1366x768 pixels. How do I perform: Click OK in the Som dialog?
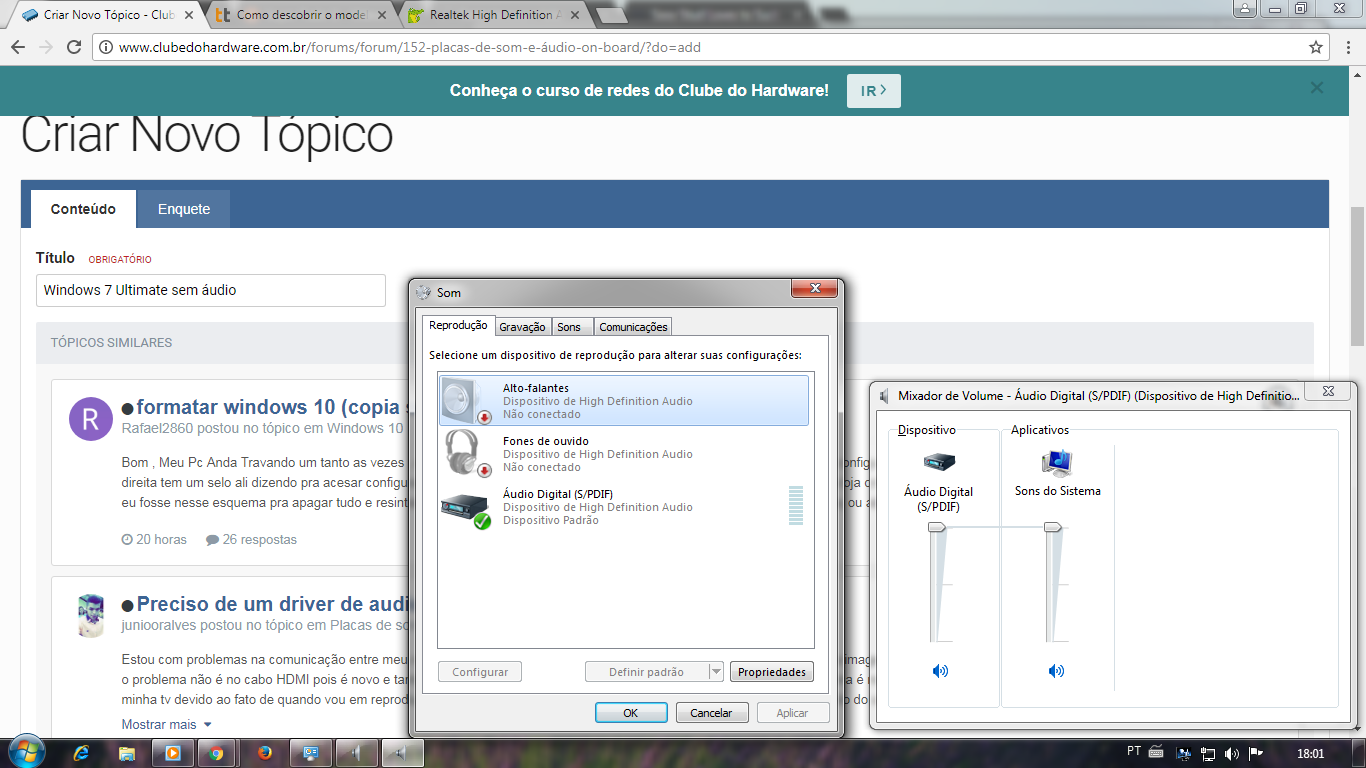click(631, 713)
